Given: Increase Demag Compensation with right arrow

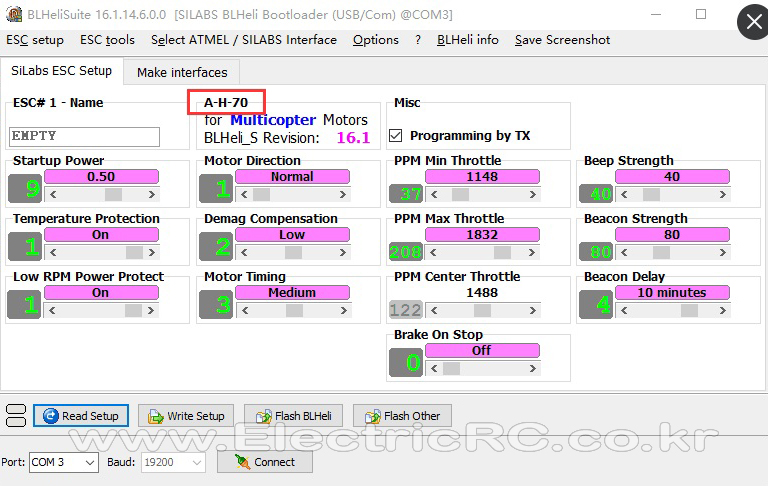Looking at the screenshot, I should coord(343,252).
